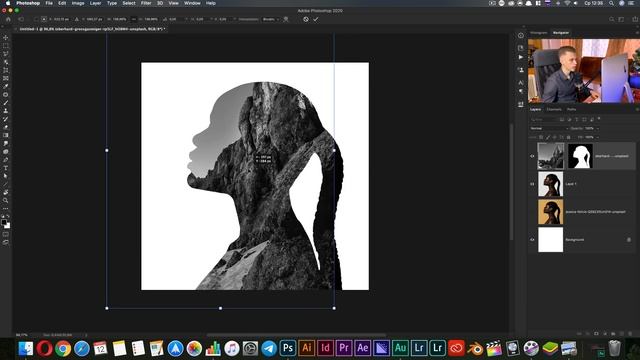
Task: Open Google Chrome from the Dock
Action: coord(63,348)
